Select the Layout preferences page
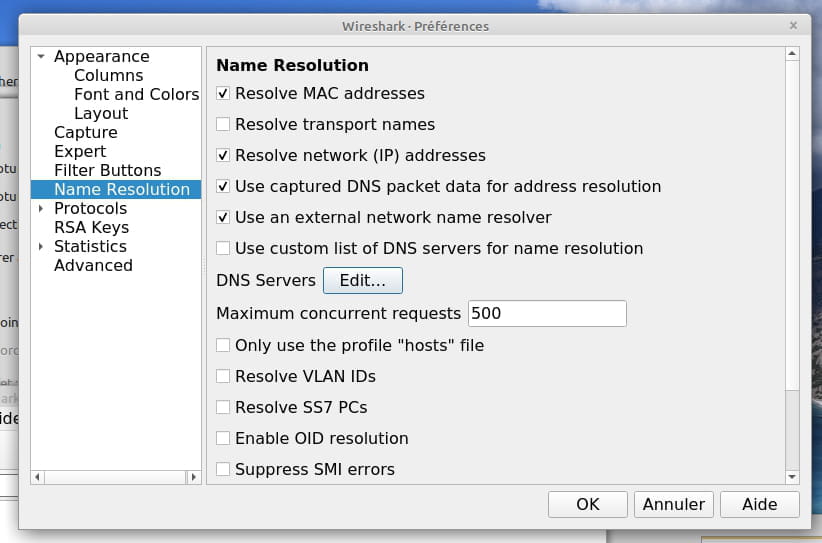The height and width of the screenshot is (543, 822). pyautogui.click(x=101, y=113)
